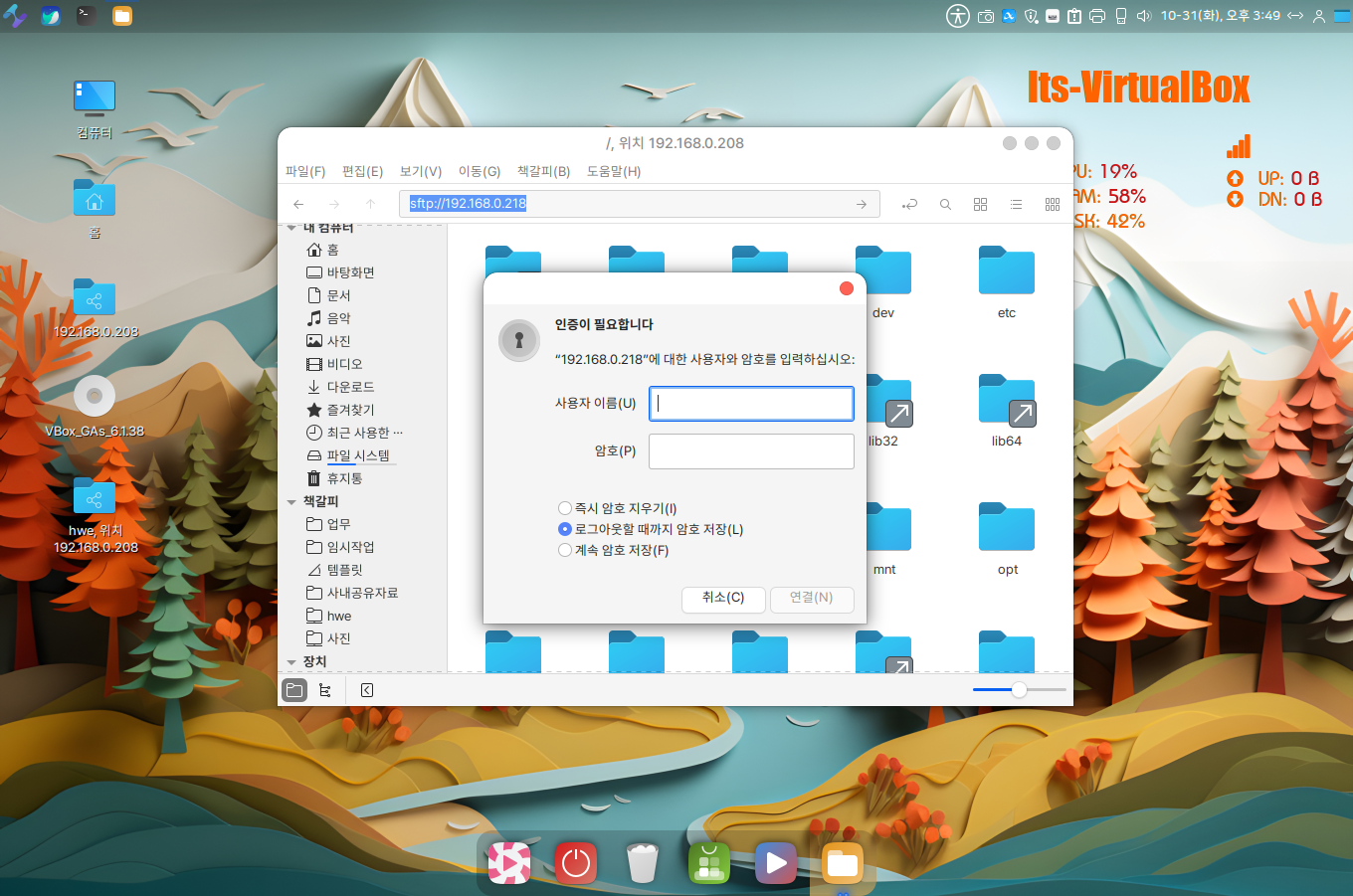The image size is (1353, 896).
Task: Click the zoom slider handle
Action: click(x=1019, y=689)
